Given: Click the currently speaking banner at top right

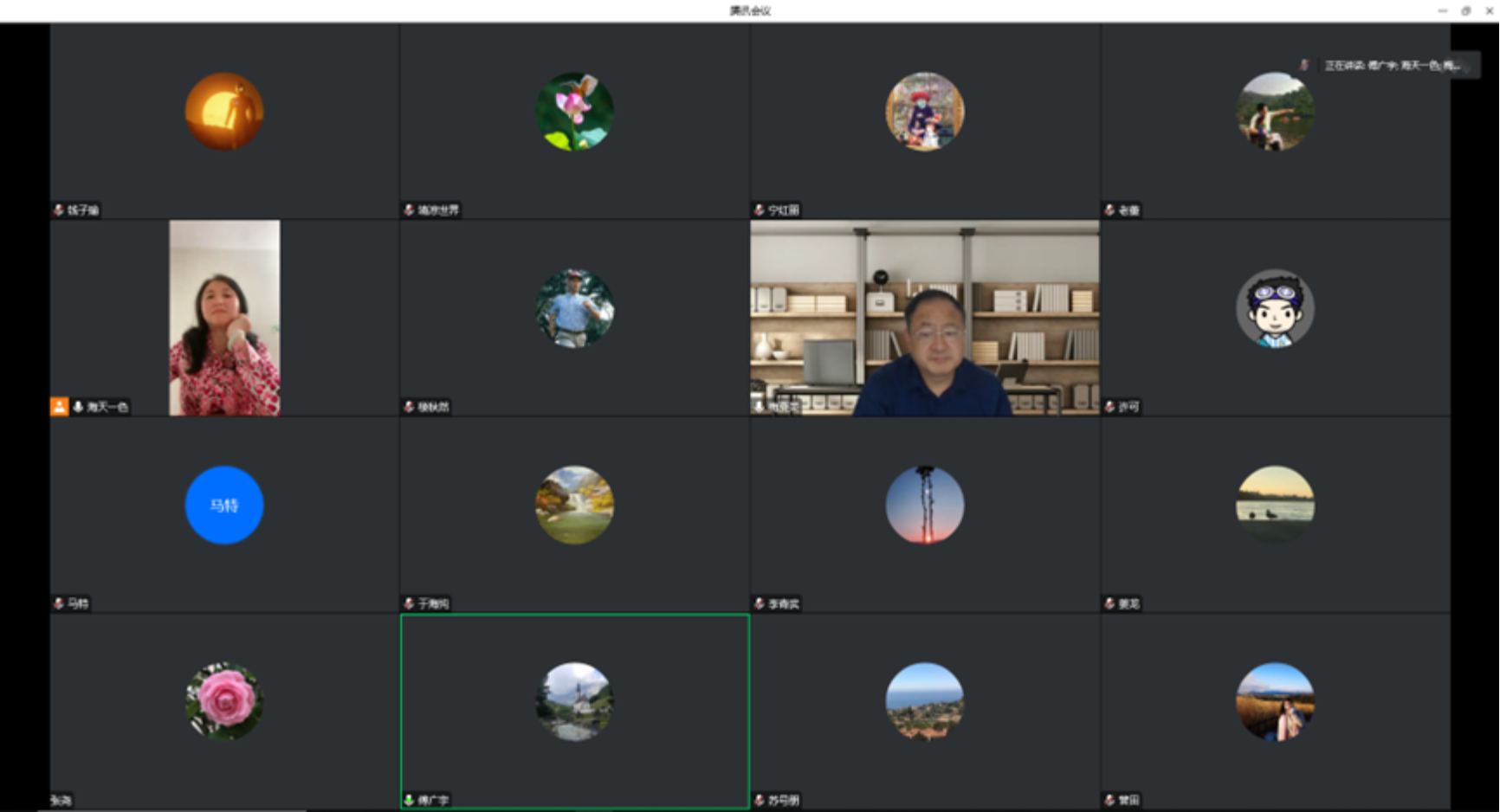Looking at the screenshot, I should 1387,65.
